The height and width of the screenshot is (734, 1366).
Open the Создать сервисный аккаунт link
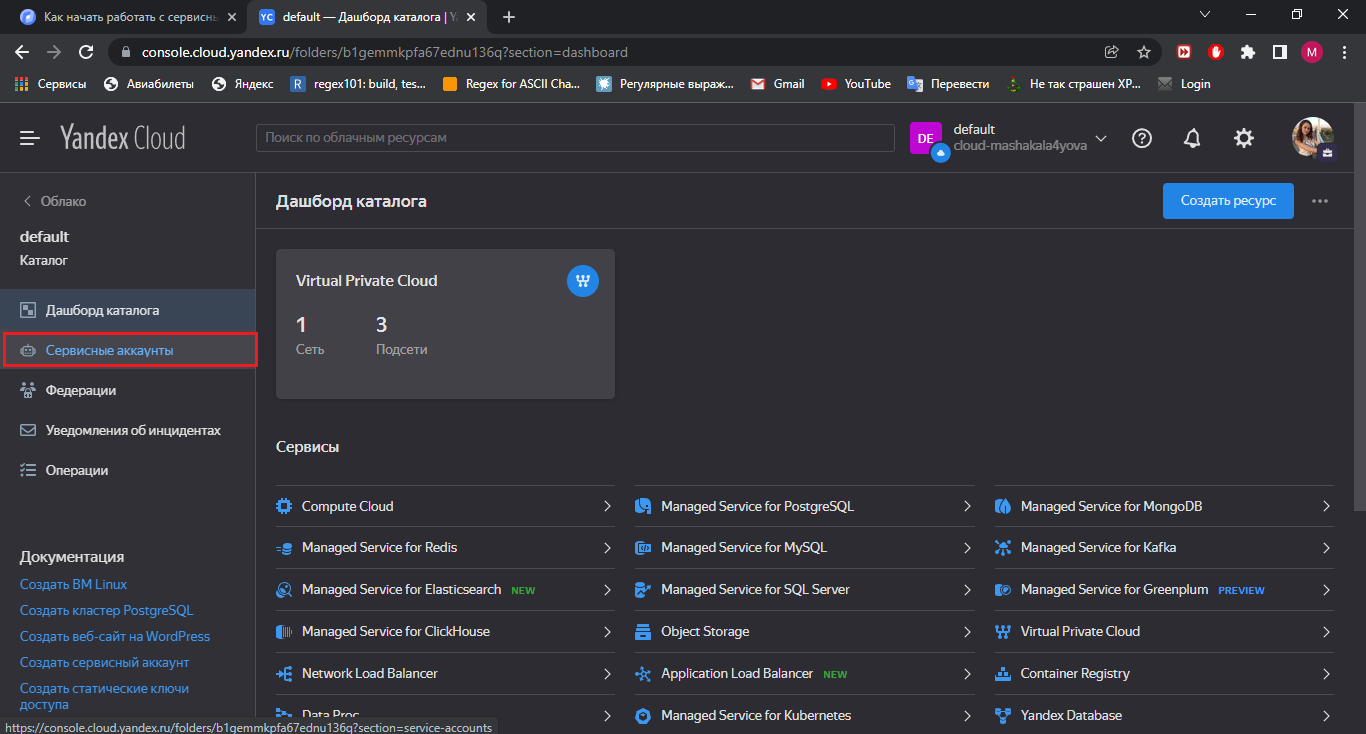105,662
